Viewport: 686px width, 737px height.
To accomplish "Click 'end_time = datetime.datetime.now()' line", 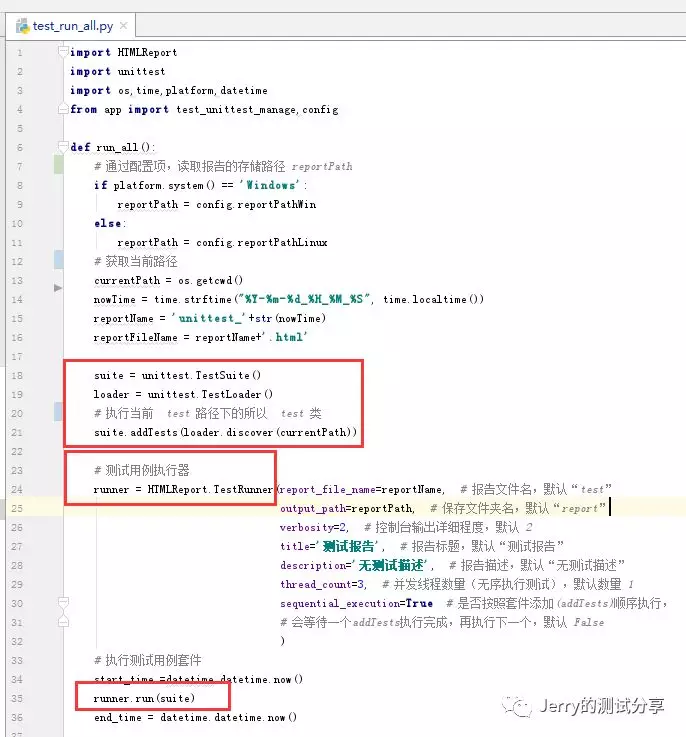I will point(195,717).
